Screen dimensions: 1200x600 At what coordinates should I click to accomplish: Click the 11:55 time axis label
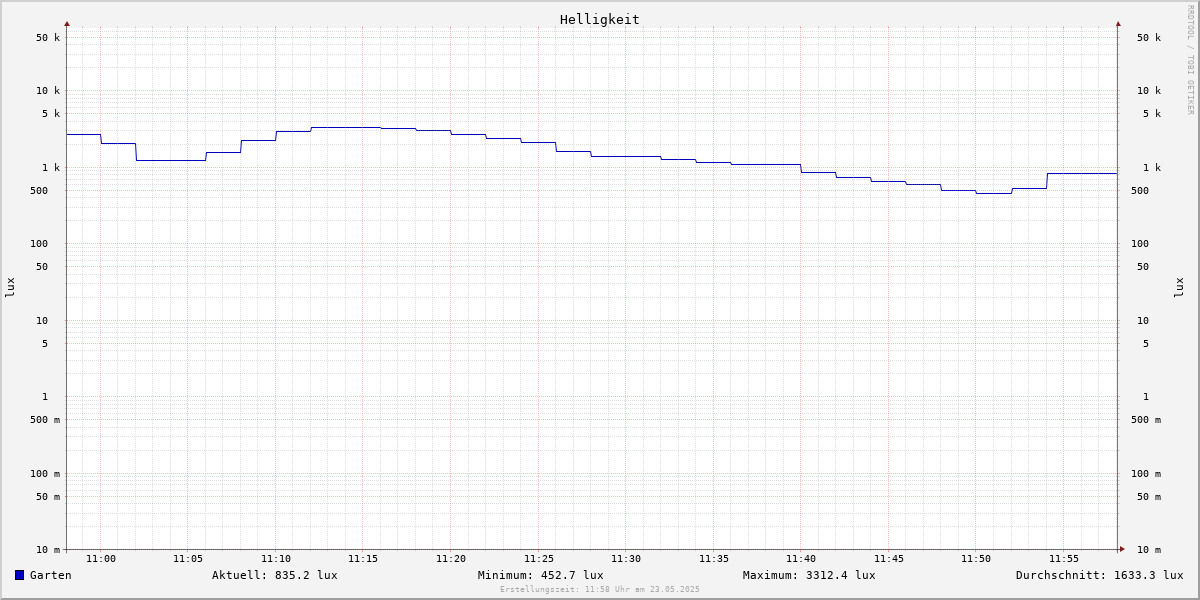click(x=1064, y=559)
